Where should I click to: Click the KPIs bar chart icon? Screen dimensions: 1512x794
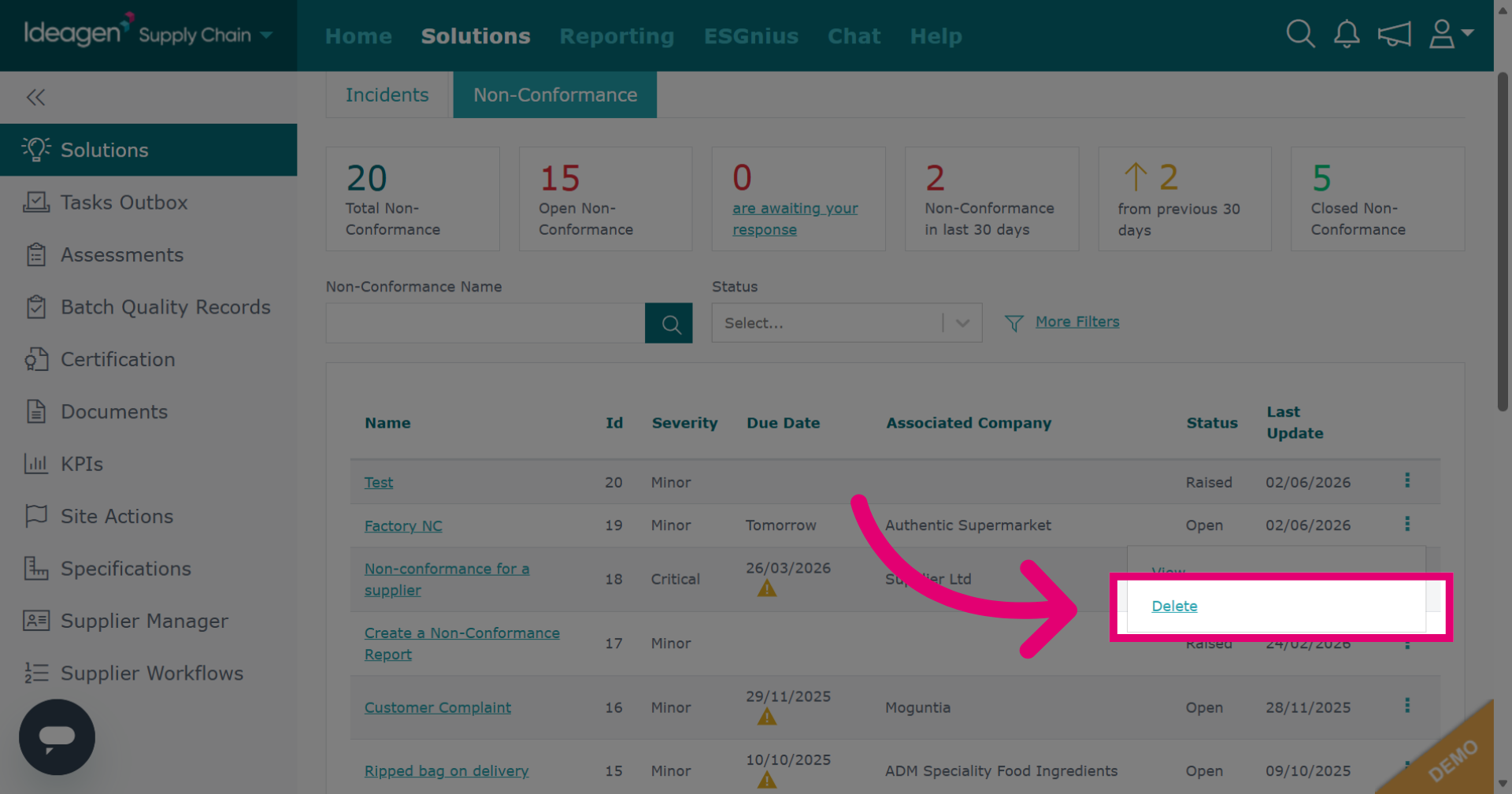[36, 464]
